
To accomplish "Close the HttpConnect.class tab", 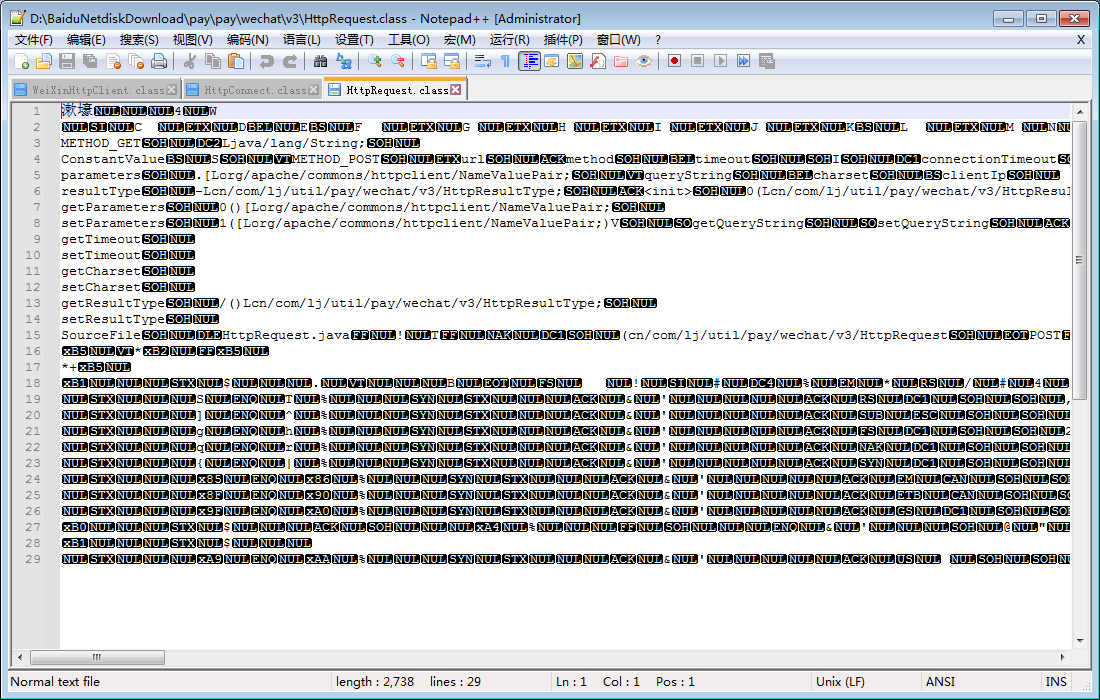I will 314,90.
